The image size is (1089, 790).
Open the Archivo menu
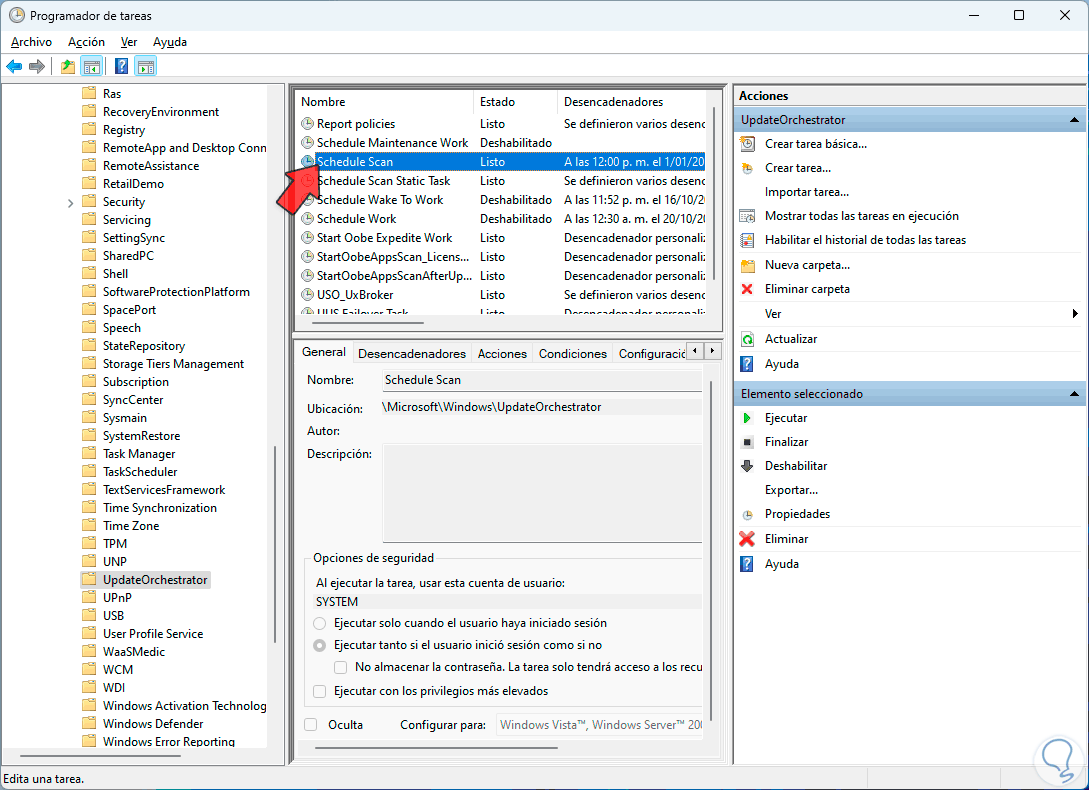click(x=31, y=42)
